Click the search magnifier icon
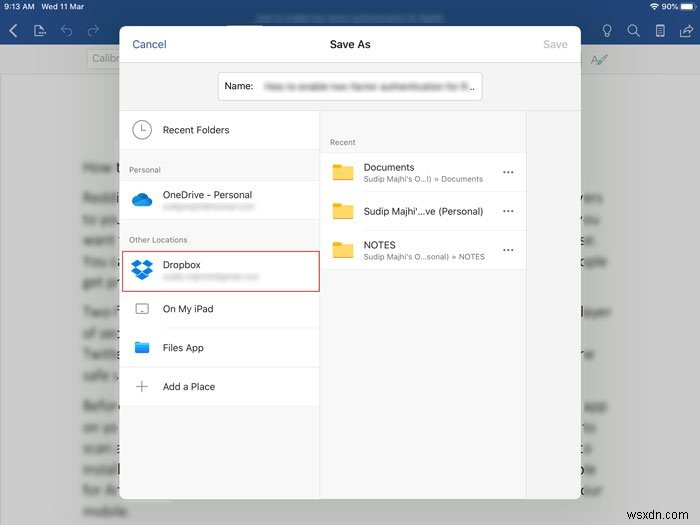 633,31
